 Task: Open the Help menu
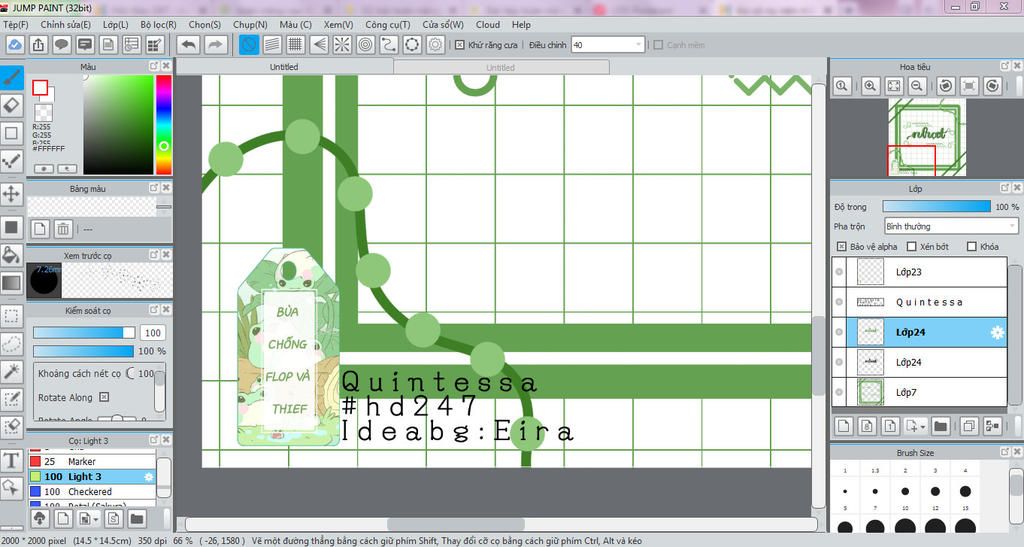pos(521,25)
